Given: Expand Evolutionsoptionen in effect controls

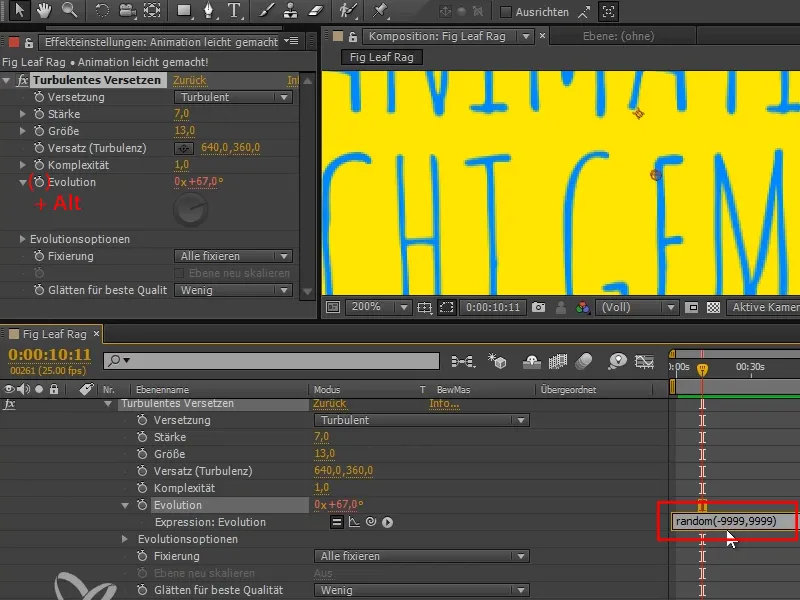Looking at the screenshot, I should (x=22, y=239).
